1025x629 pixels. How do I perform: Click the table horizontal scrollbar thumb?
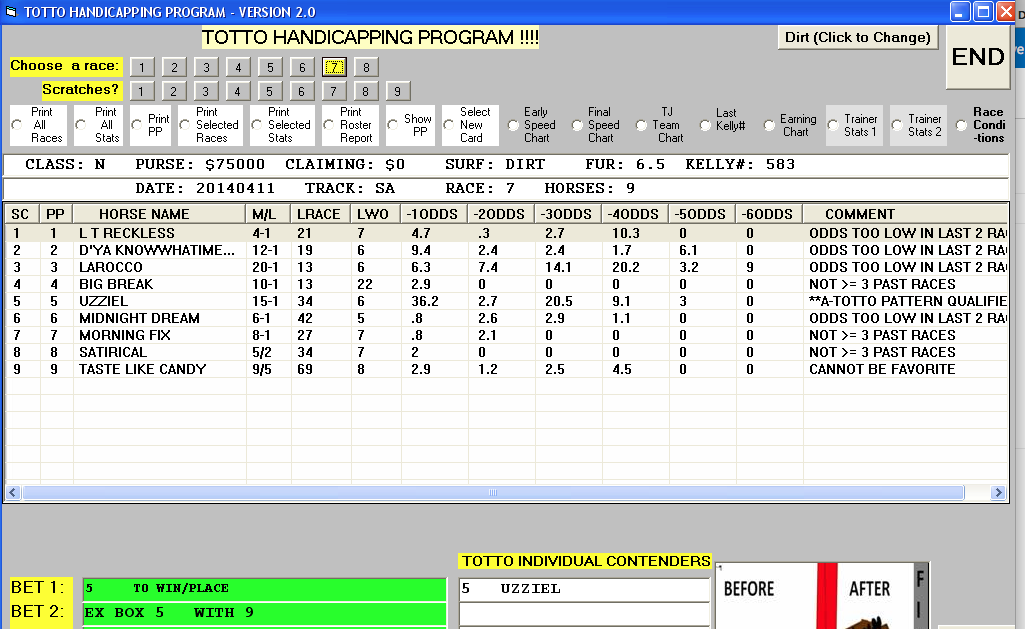click(494, 492)
